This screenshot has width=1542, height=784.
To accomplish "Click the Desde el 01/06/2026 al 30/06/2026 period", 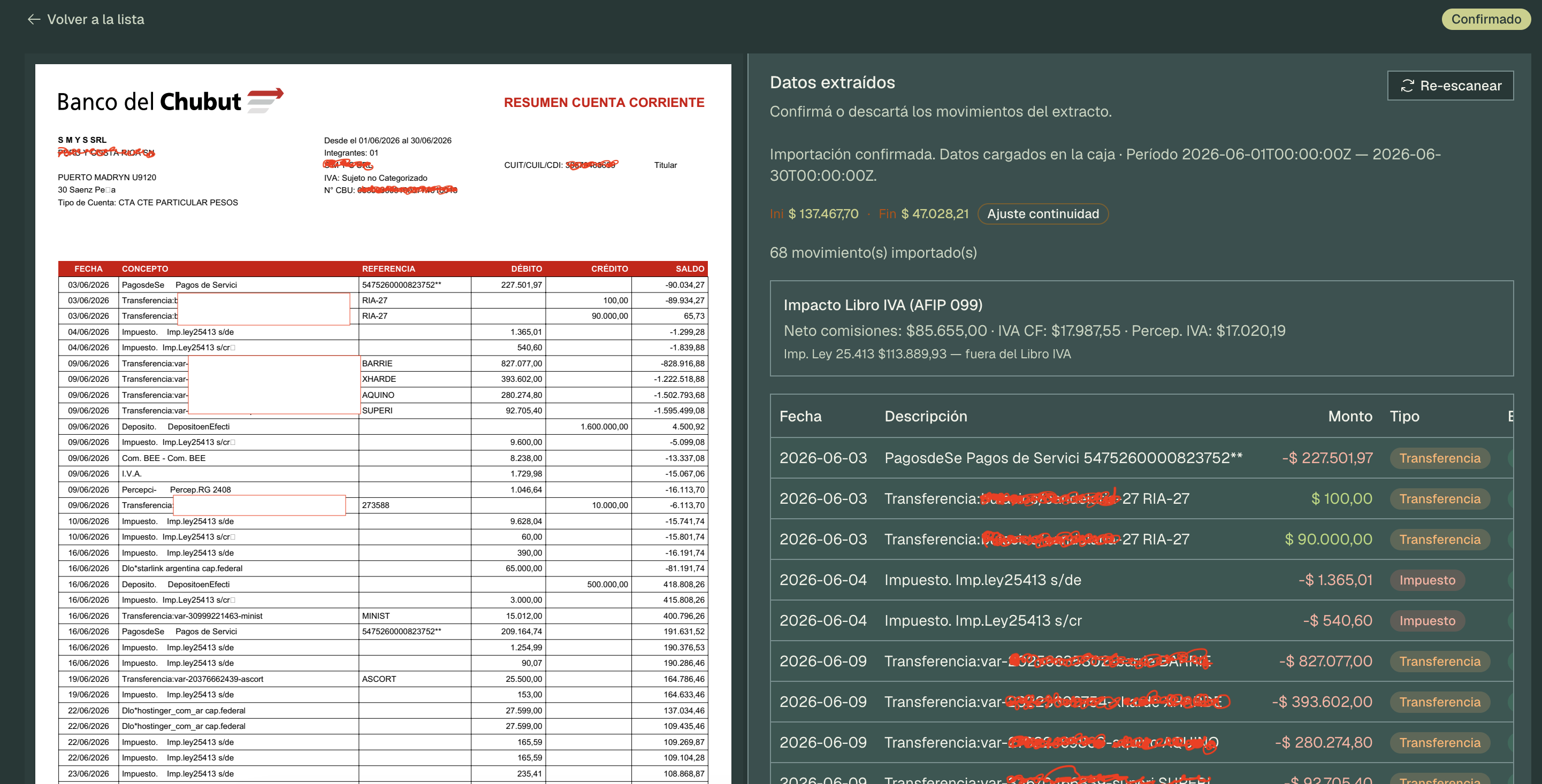I will click(388, 141).
